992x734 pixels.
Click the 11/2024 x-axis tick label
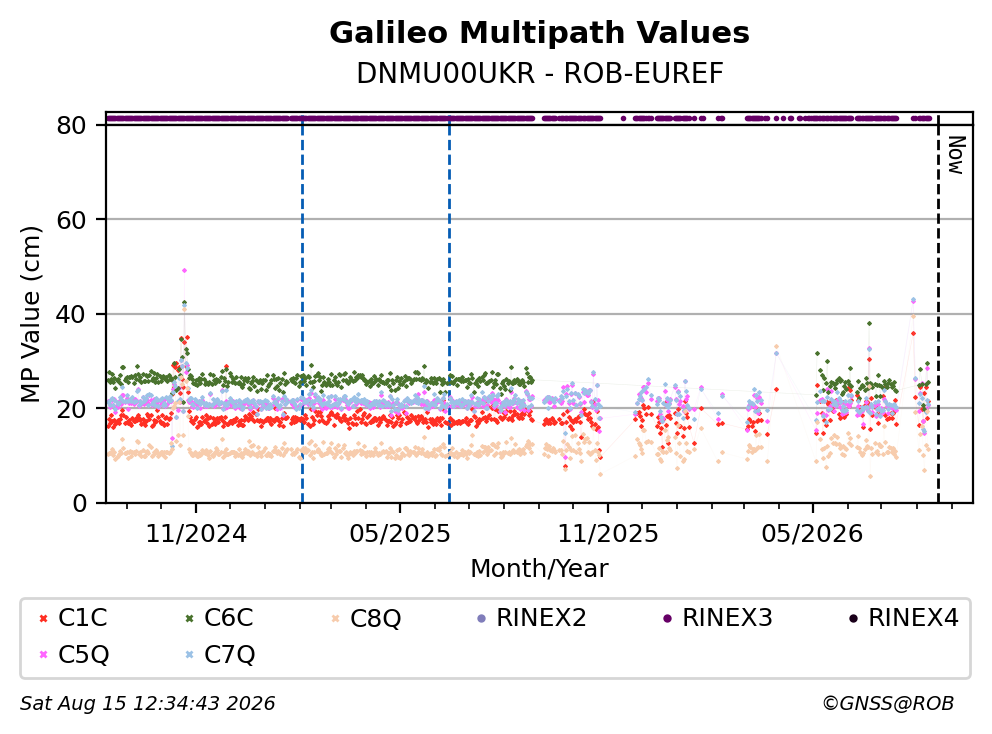pos(196,534)
